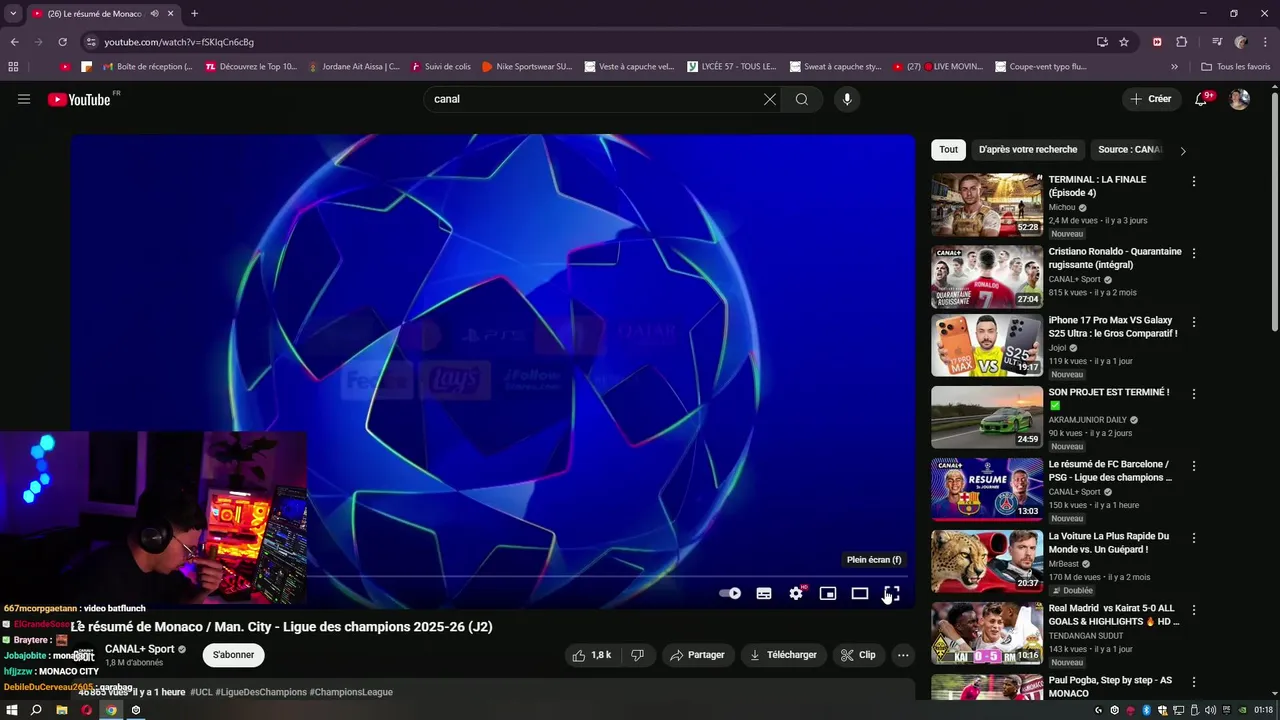Viewport: 1280px width, 720px height.
Task: Mute the tab with speaker icon
Action: pos(154,14)
